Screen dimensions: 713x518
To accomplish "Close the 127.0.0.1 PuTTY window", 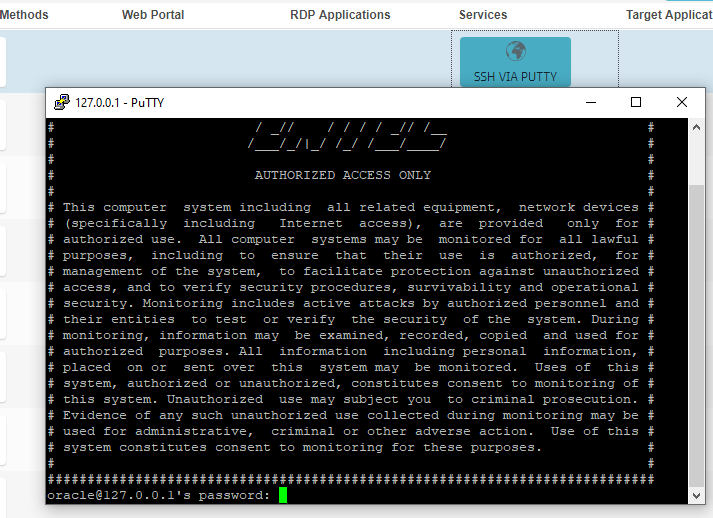I will click(x=682, y=102).
